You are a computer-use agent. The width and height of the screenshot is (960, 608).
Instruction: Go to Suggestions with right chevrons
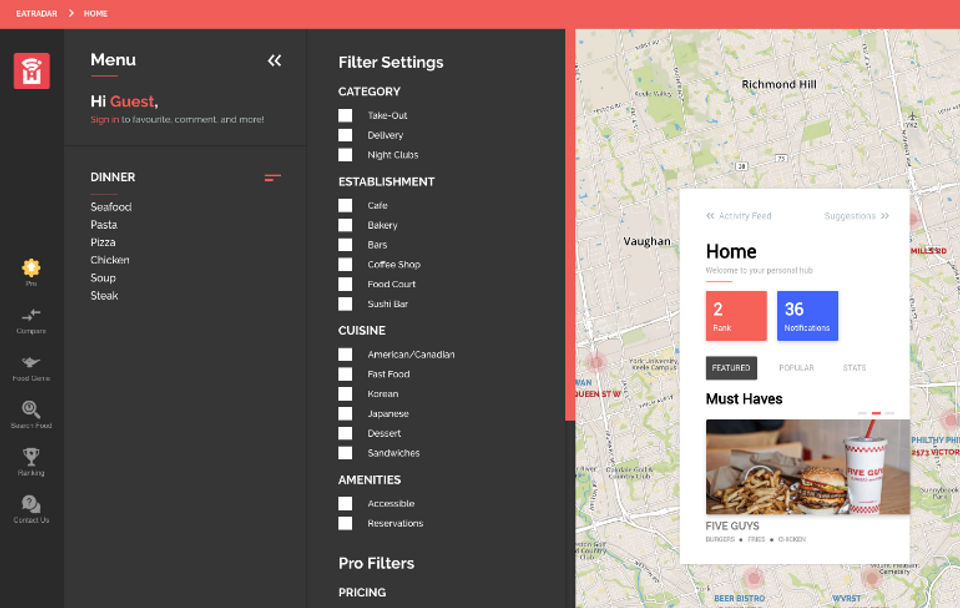point(857,216)
